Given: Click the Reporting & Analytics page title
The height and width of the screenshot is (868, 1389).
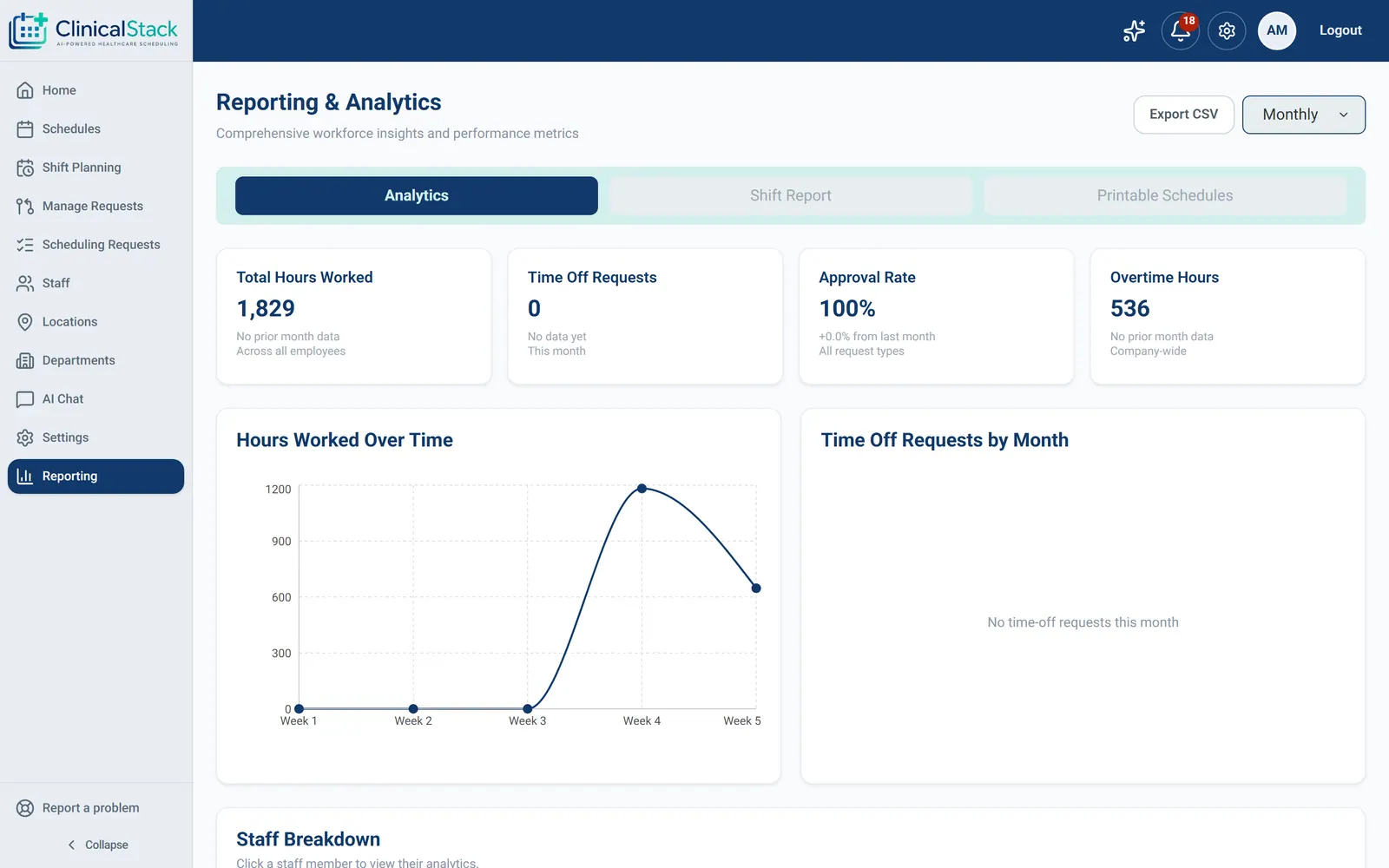Looking at the screenshot, I should [x=328, y=102].
